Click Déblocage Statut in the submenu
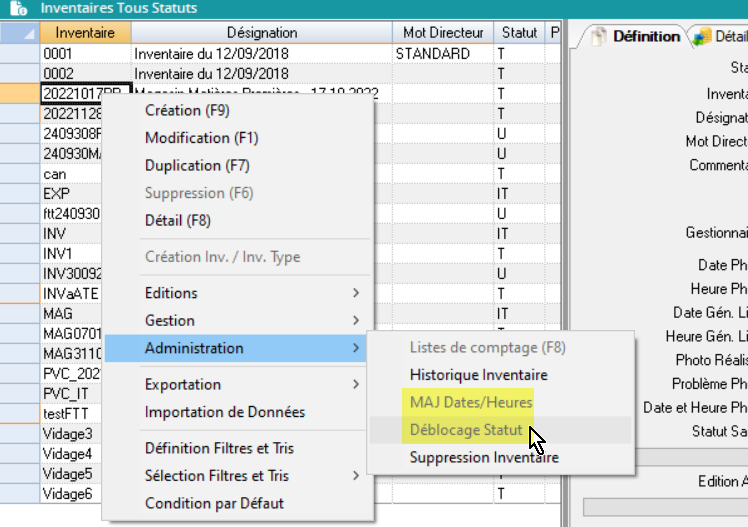This screenshot has width=748, height=527. click(x=466, y=430)
